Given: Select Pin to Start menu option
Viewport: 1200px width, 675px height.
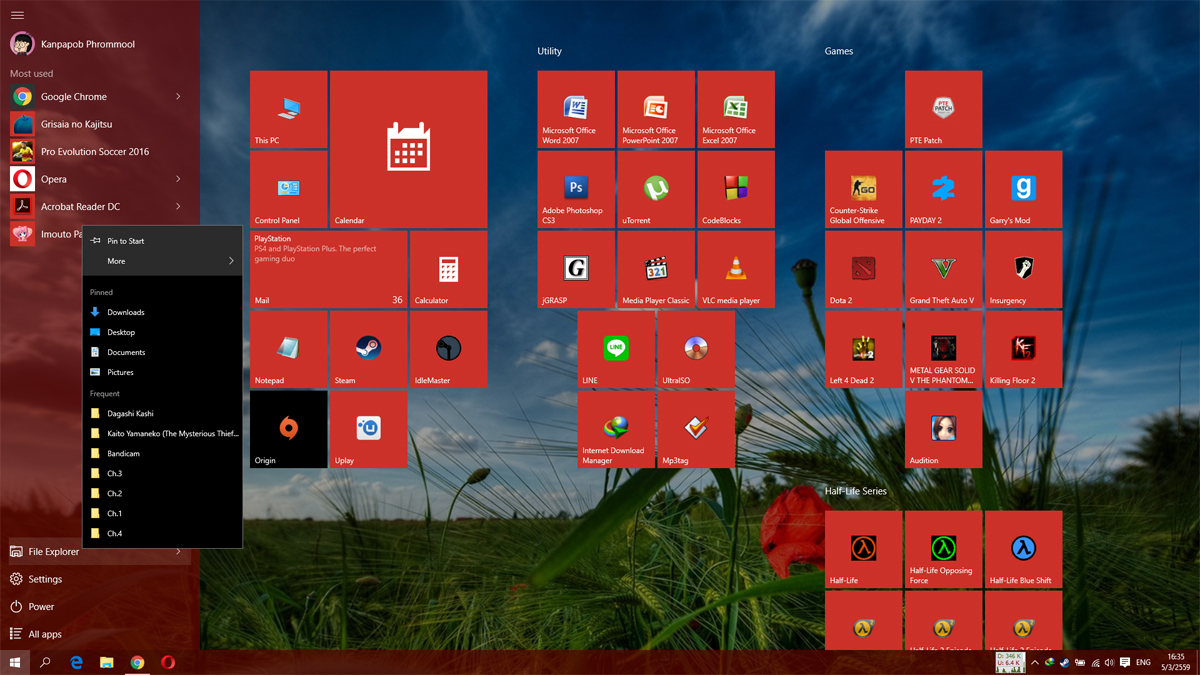Looking at the screenshot, I should (x=126, y=241).
